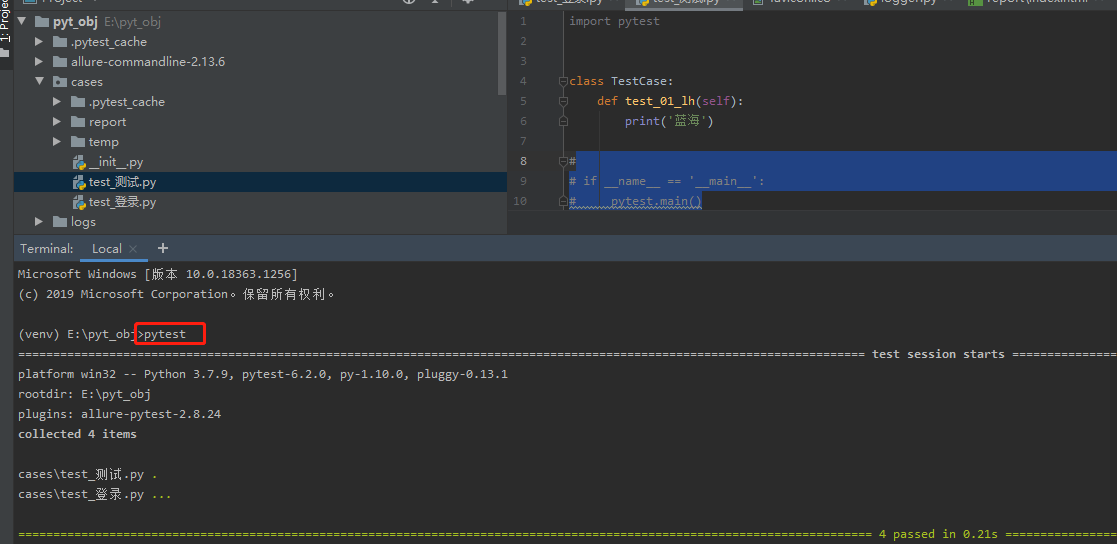Click the test_01_lh method name
The image size is (1117, 544).
(x=660, y=101)
